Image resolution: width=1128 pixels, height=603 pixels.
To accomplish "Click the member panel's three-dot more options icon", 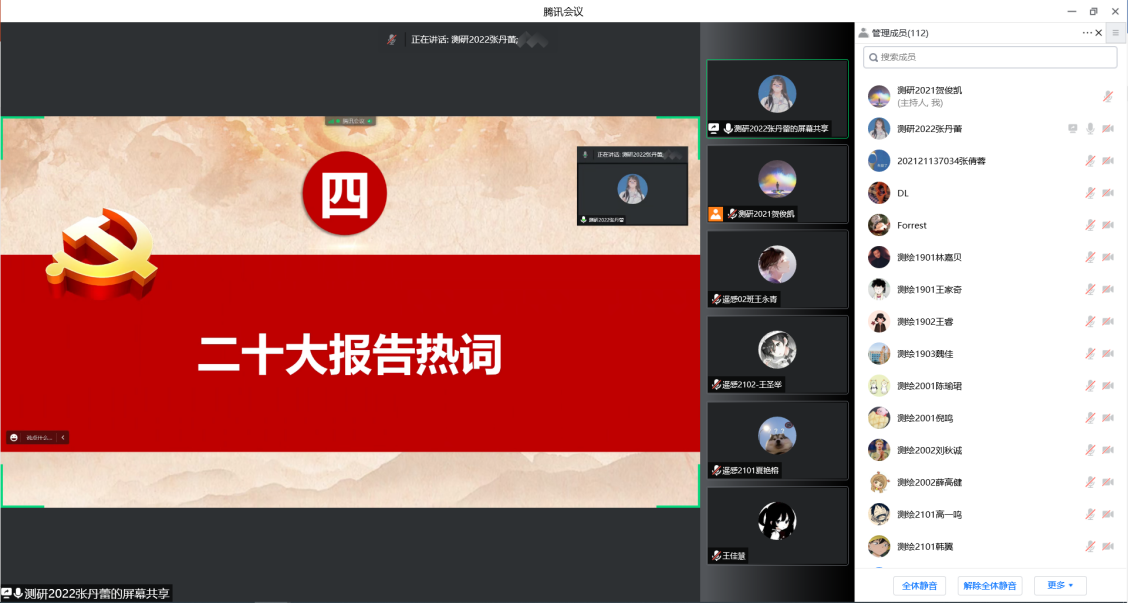I will (x=1087, y=33).
